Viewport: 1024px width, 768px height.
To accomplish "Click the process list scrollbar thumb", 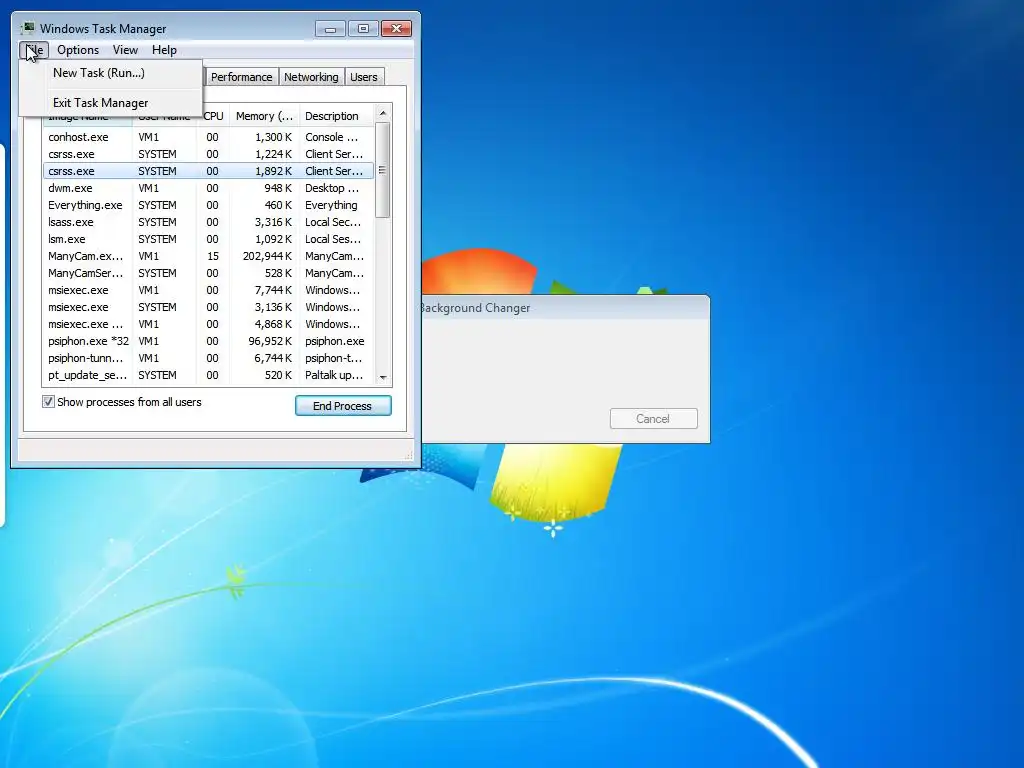I will [383, 170].
